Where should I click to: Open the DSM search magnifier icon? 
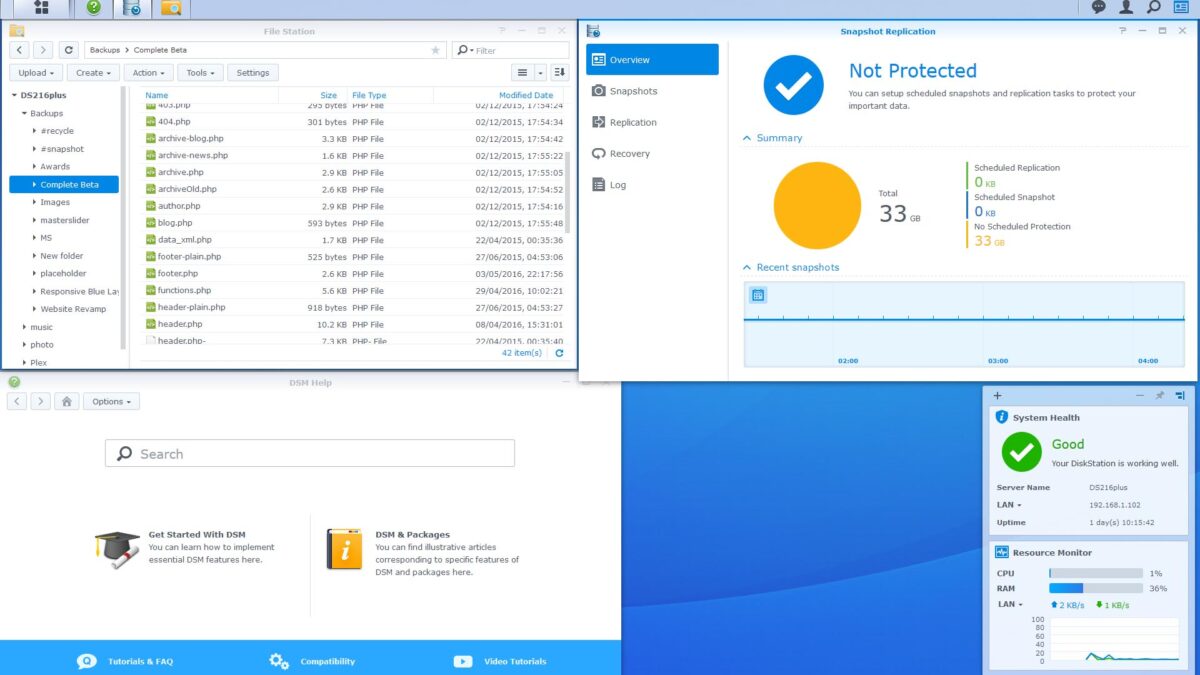point(1154,7)
